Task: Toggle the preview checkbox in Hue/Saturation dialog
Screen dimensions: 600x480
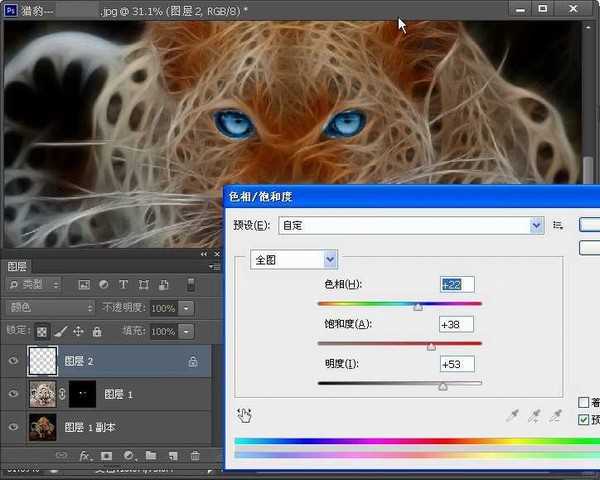Action: click(584, 419)
